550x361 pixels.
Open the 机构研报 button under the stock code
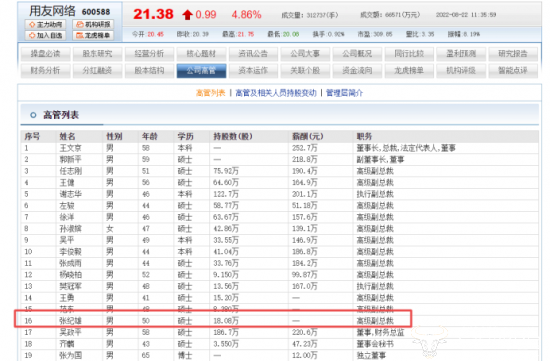pos(93,24)
